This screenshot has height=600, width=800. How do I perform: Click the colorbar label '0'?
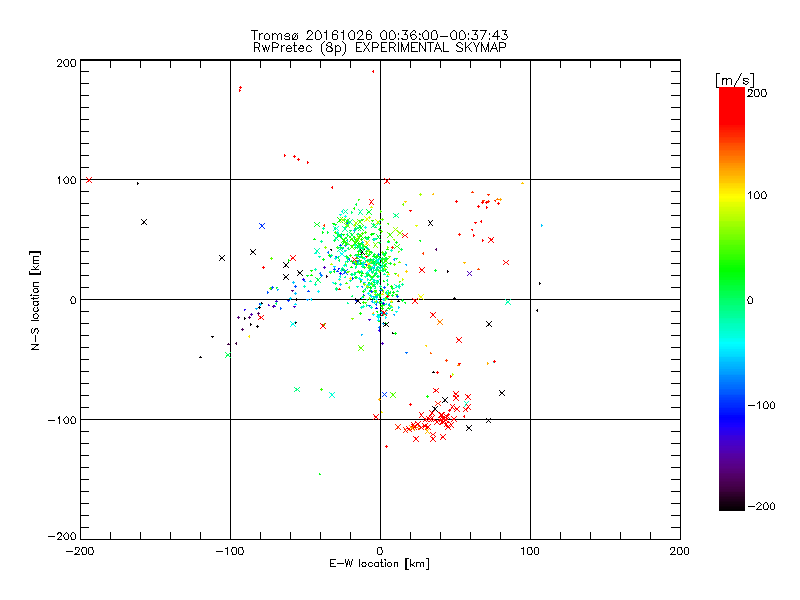pyautogui.click(x=750, y=301)
